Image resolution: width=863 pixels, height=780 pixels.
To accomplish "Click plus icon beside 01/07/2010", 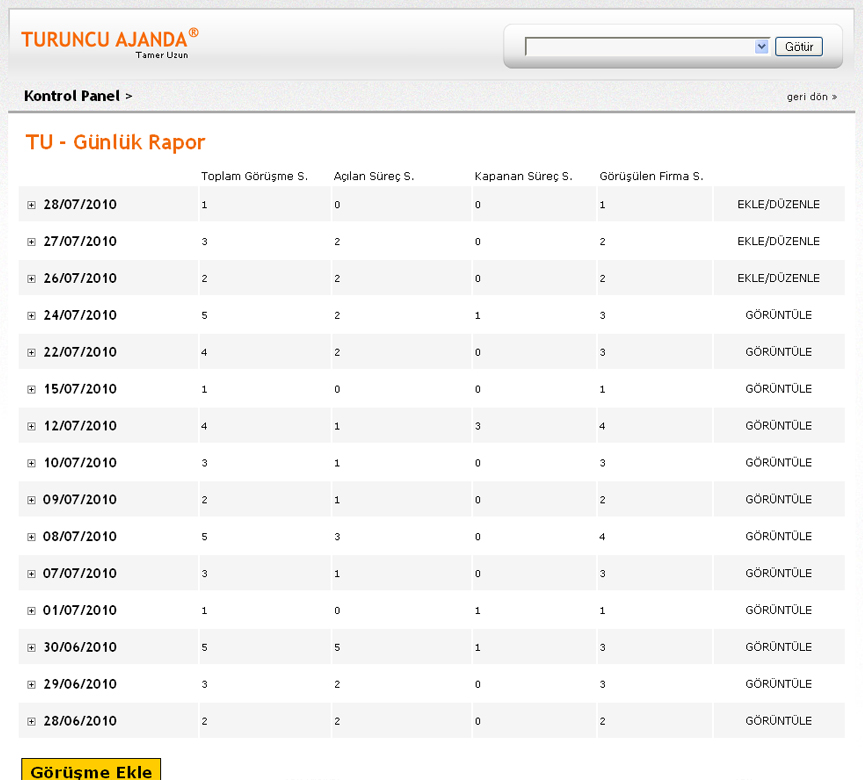I will coord(32,611).
